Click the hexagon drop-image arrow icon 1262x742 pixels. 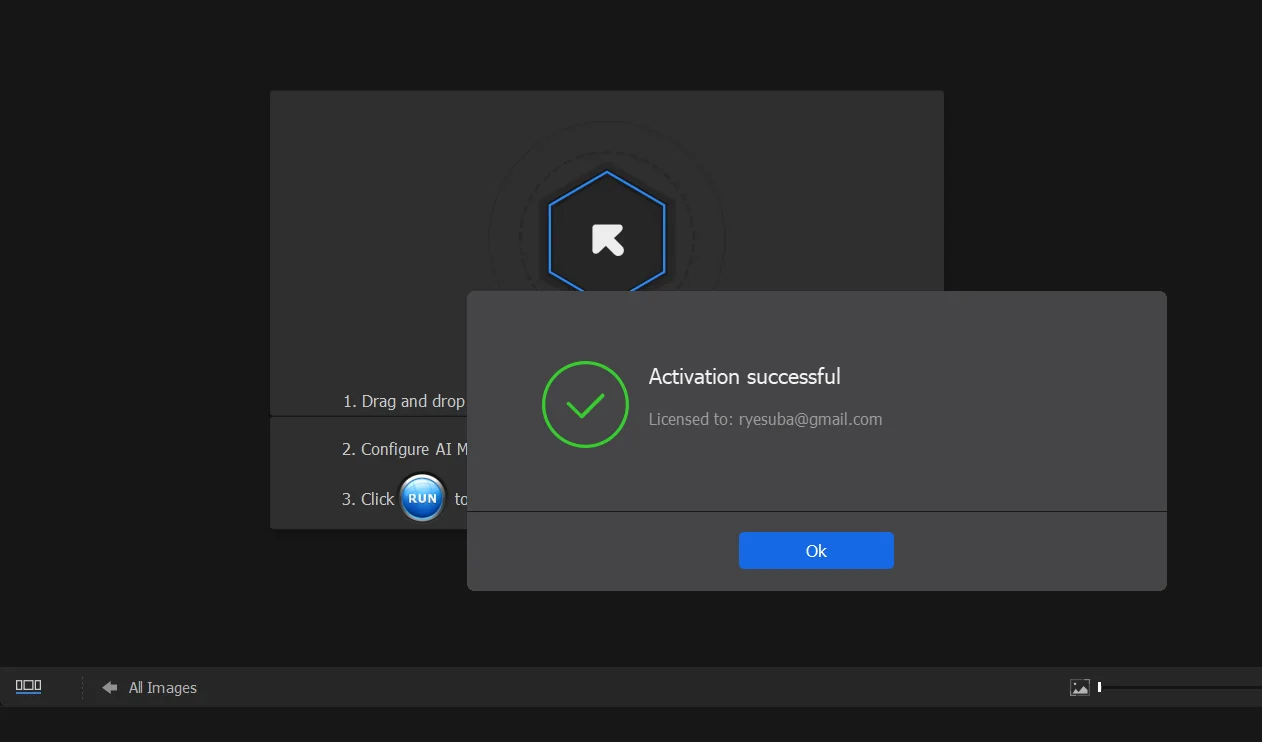tap(607, 239)
